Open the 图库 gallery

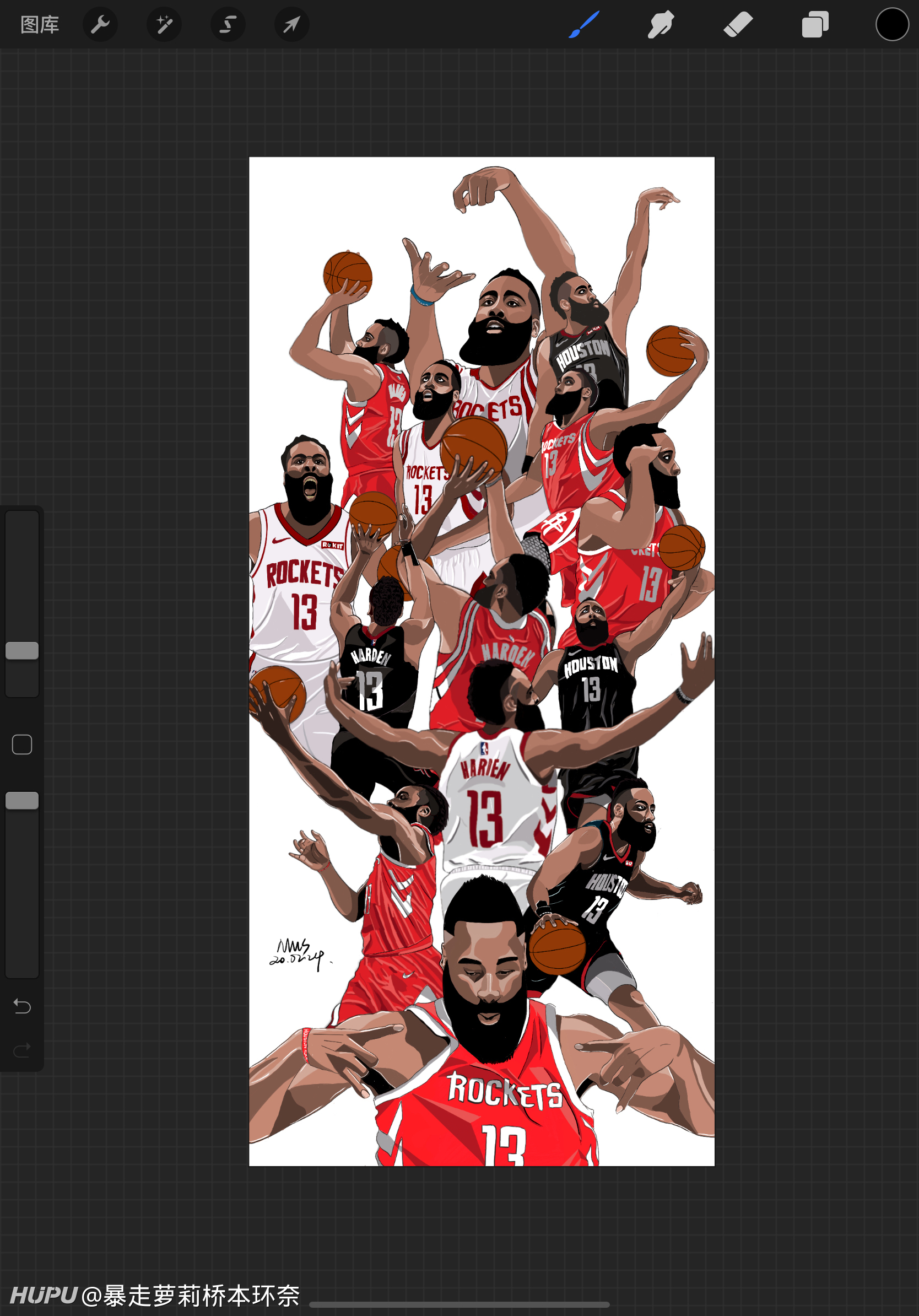tap(40, 25)
